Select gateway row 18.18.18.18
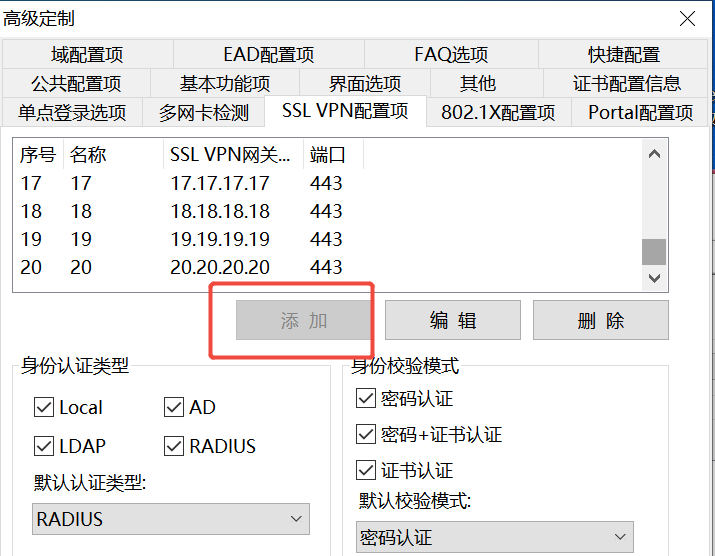The height and width of the screenshot is (556, 715). click(x=220, y=211)
